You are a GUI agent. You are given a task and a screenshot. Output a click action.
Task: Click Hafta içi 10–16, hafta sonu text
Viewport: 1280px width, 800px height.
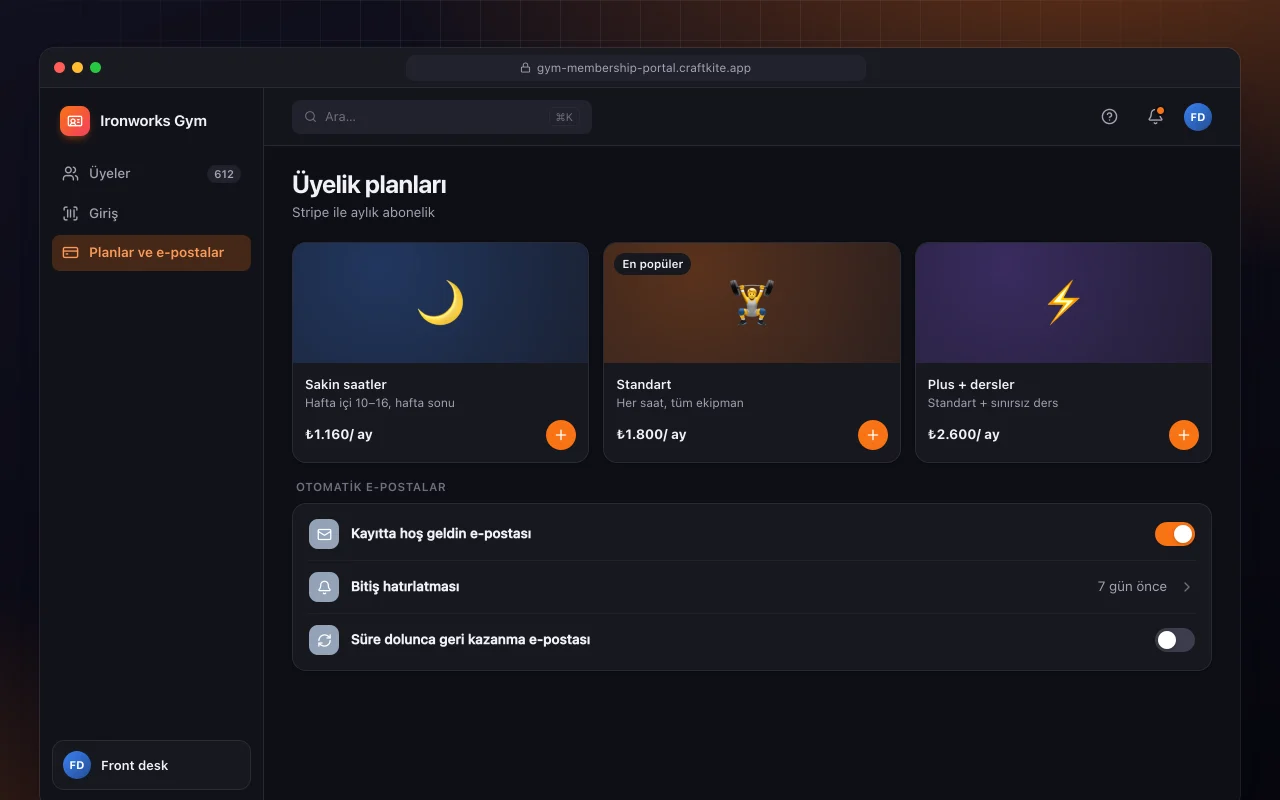380,403
